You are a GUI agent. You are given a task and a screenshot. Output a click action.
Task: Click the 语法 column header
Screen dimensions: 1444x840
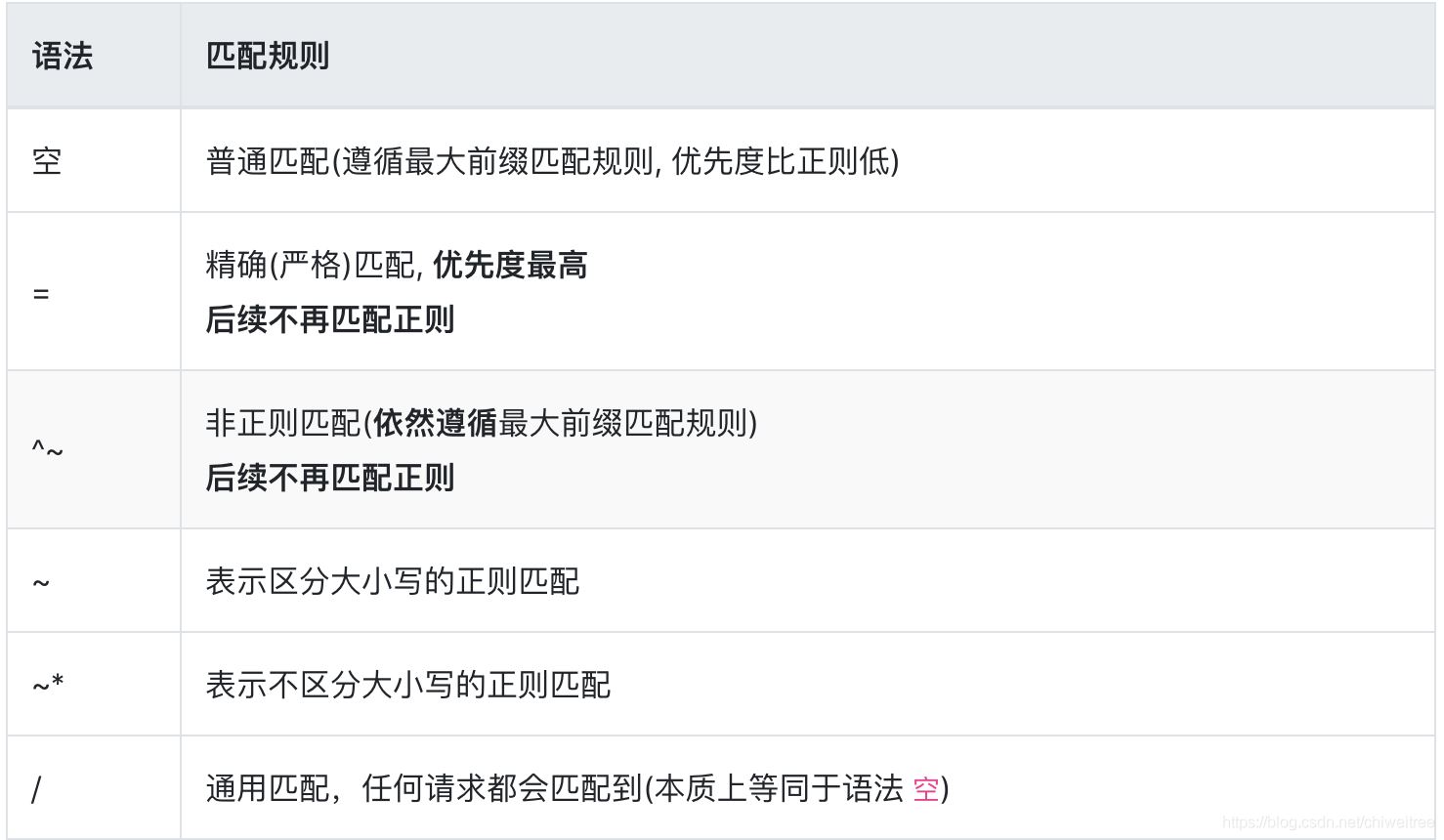coord(63,56)
